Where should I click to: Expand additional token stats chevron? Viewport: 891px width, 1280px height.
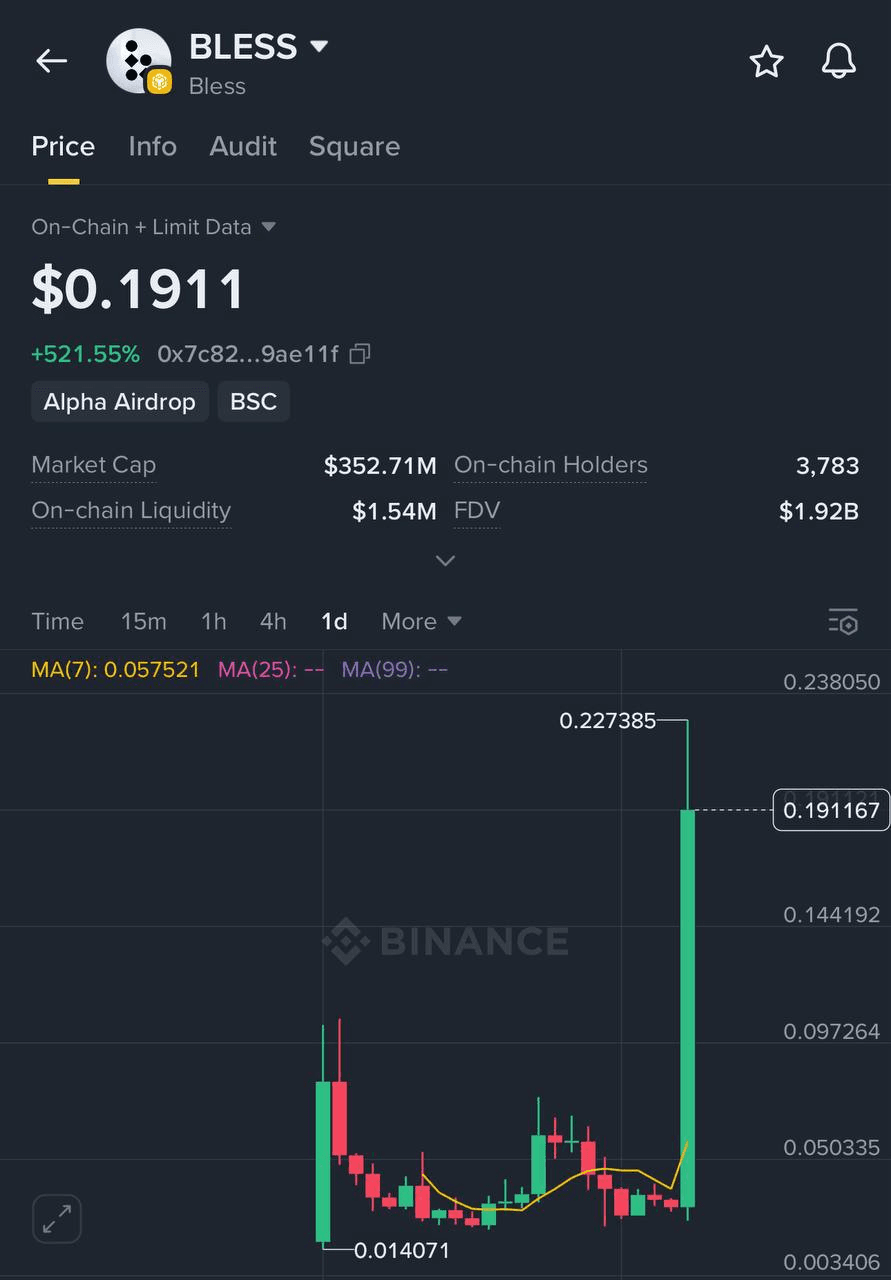pos(445,560)
